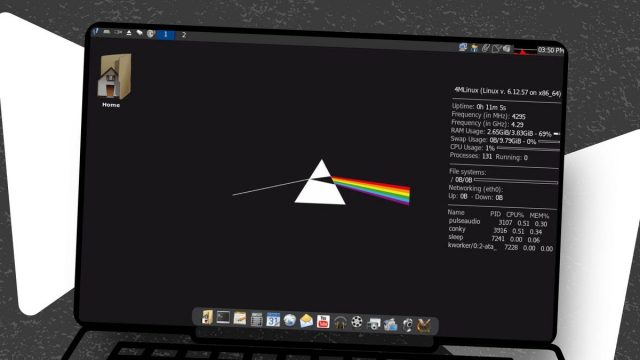Open the screenshot camera dock icon
This screenshot has height=360, width=640.
[373, 324]
